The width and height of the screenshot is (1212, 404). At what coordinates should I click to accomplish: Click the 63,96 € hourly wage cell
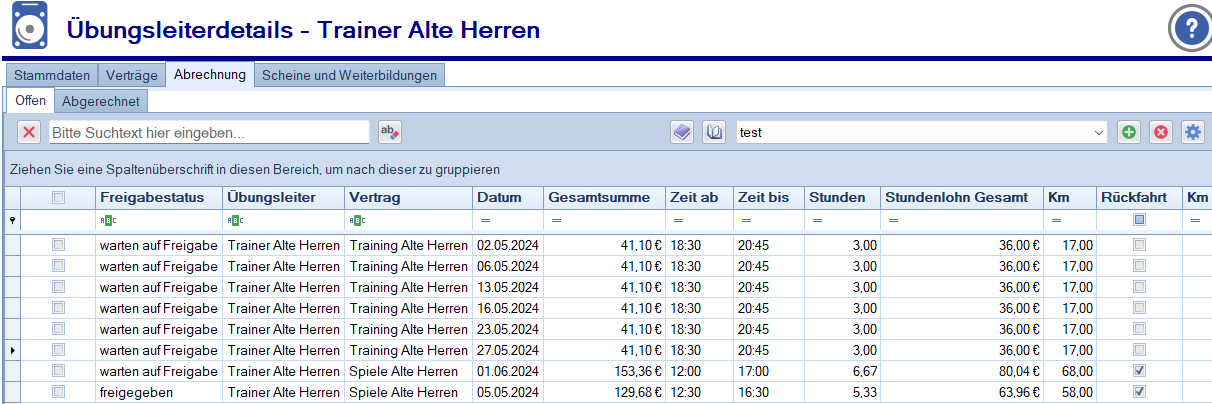point(962,392)
